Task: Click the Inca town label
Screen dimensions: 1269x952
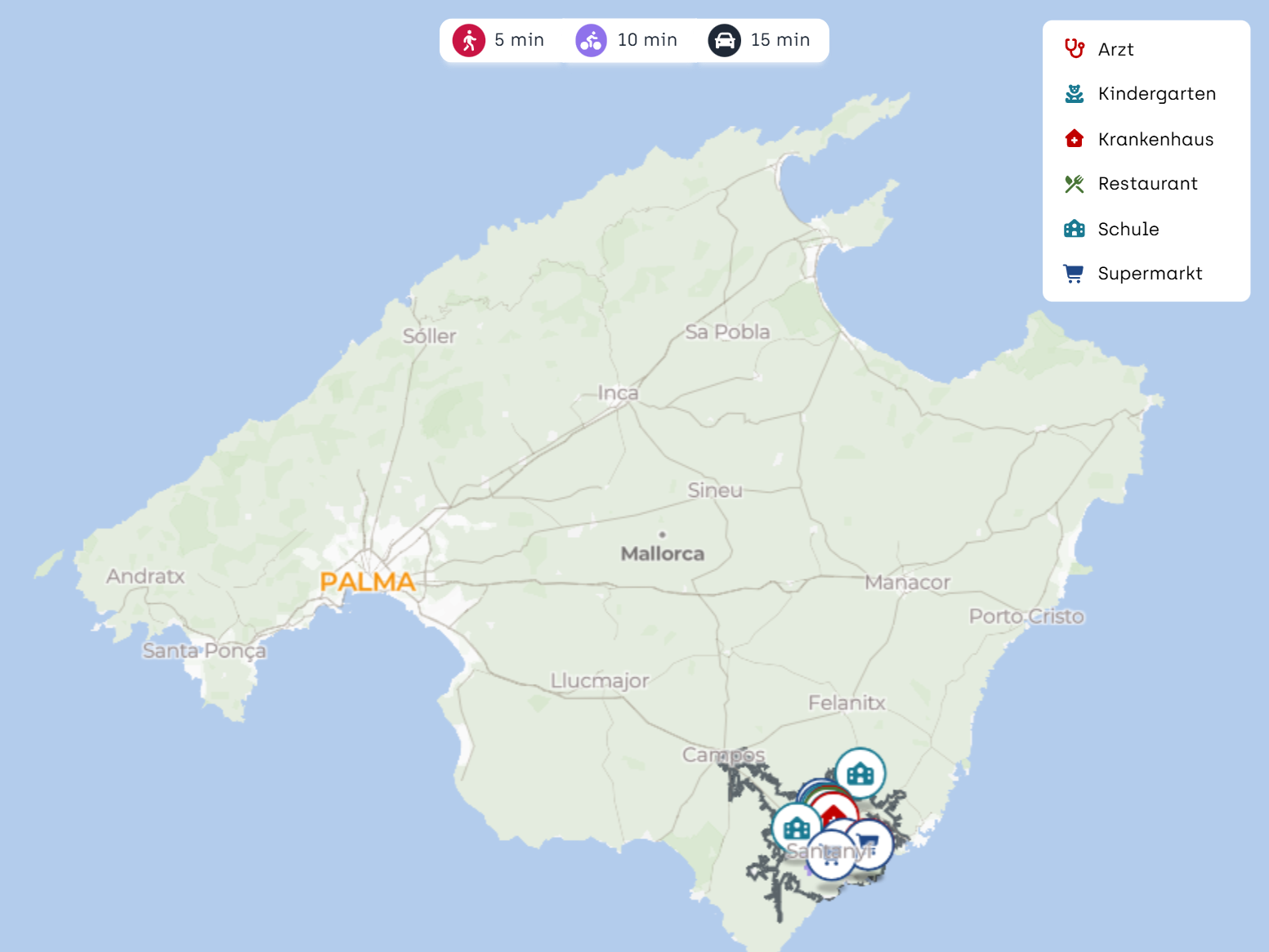Action: (x=618, y=393)
